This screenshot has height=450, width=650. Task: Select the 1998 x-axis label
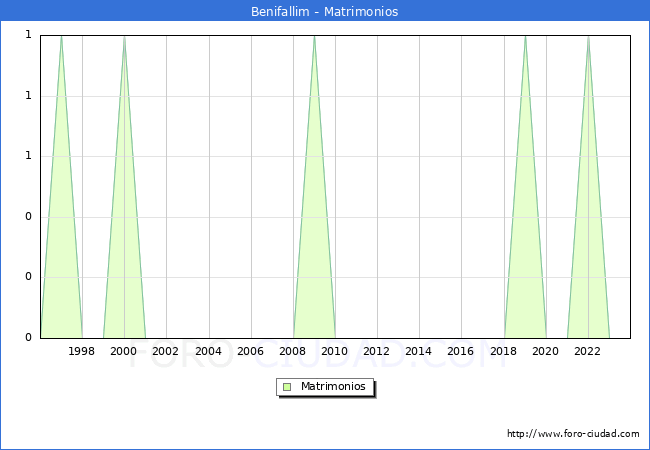(x=82, y=351)
